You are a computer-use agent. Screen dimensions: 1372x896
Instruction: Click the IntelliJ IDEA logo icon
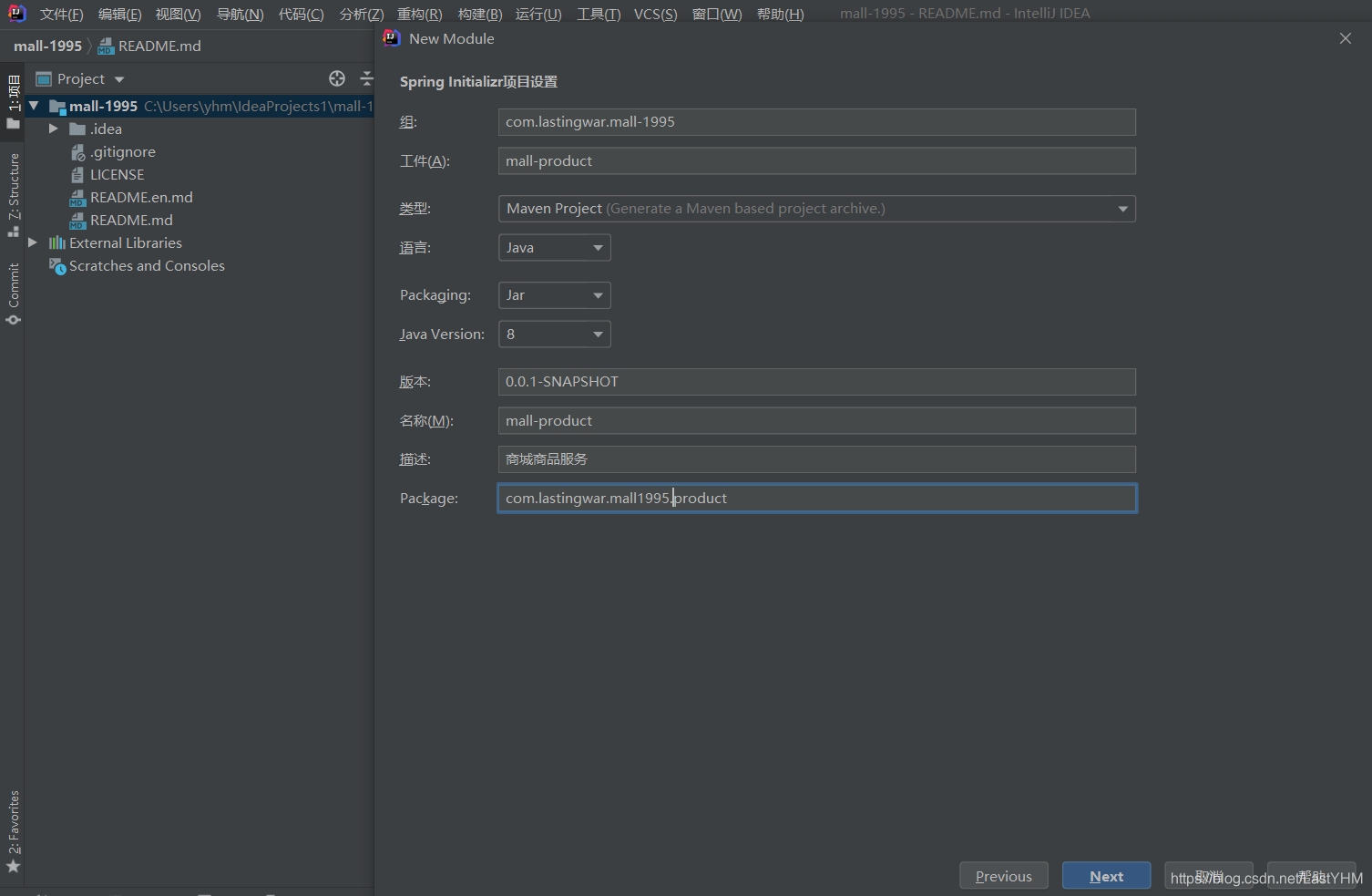[16, 13]
